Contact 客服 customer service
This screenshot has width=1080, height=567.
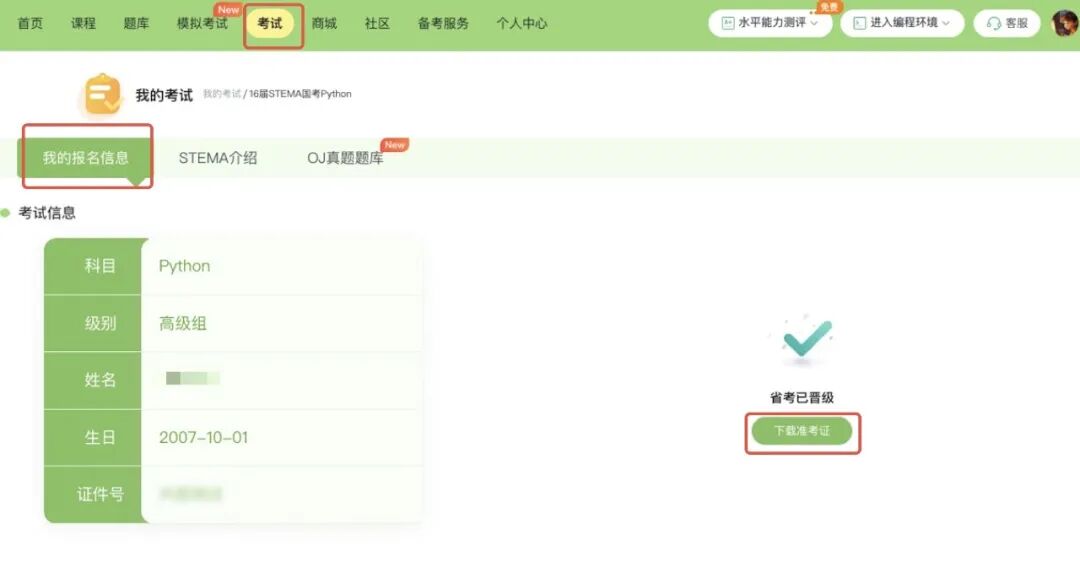pyautogui.click(x=1007, y=23)
